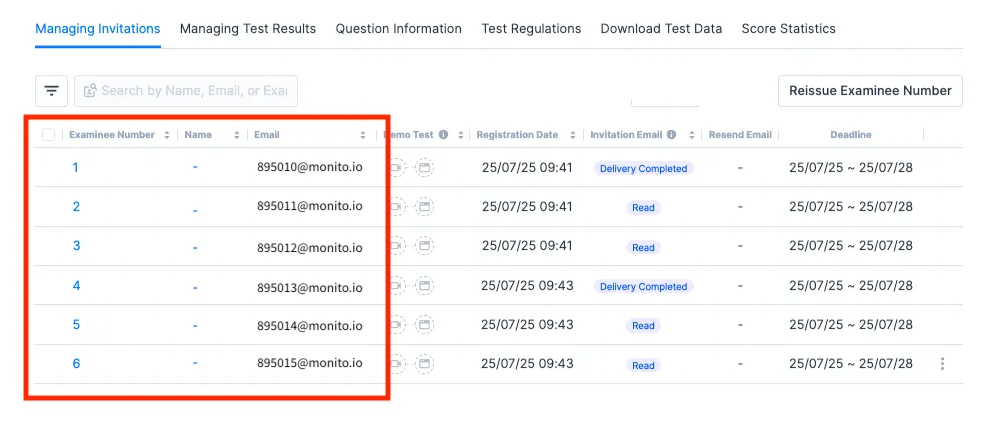The height and width of the screenshot is (429, 985).
Task: Click the calendar window icon in row 1
Action: point(425,168)
